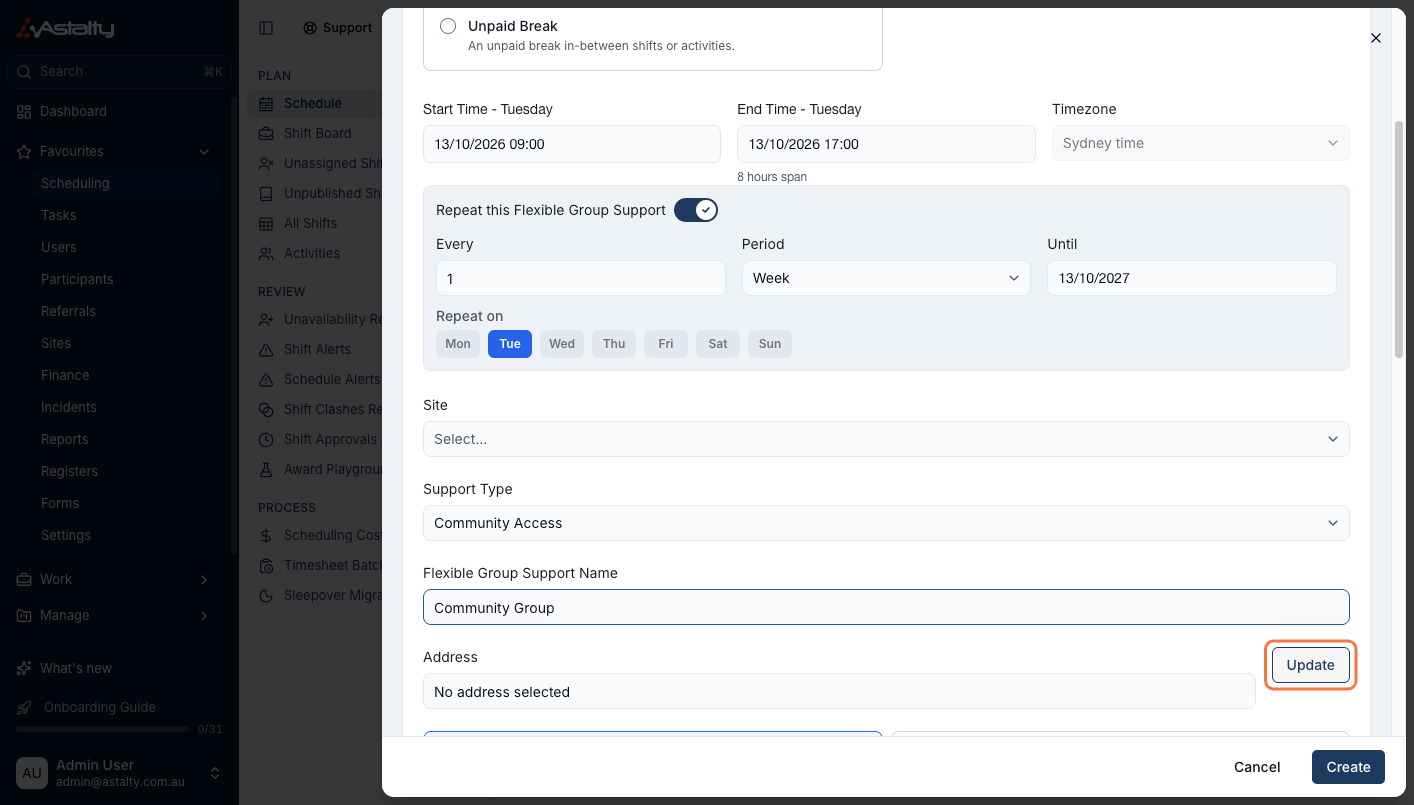The height and width of the screenshot is (805, 1414).
Task: Toggle Mon repeat day
Action: tap(458, 344)
